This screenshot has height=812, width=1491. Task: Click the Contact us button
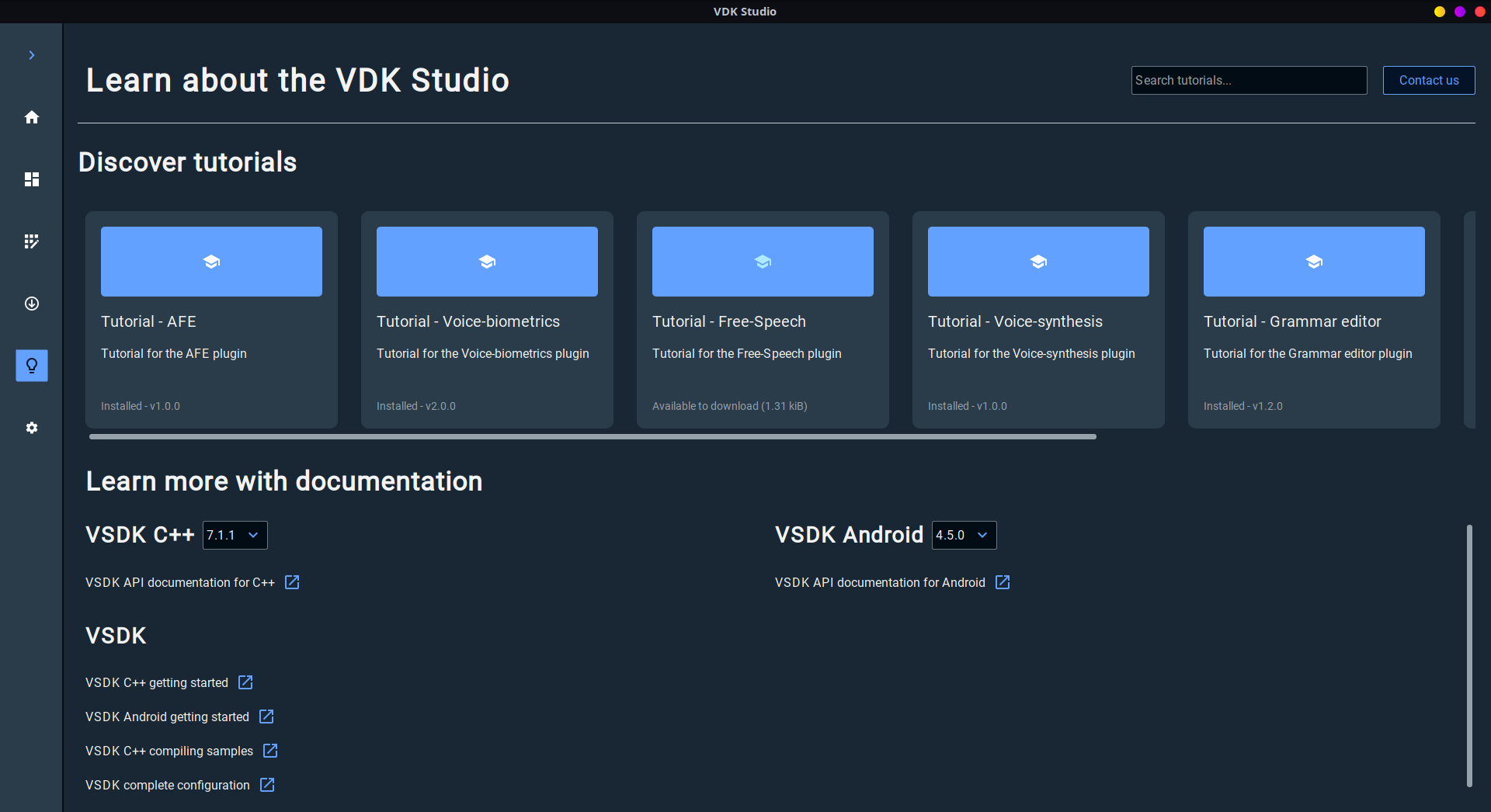coord(1428,80)
